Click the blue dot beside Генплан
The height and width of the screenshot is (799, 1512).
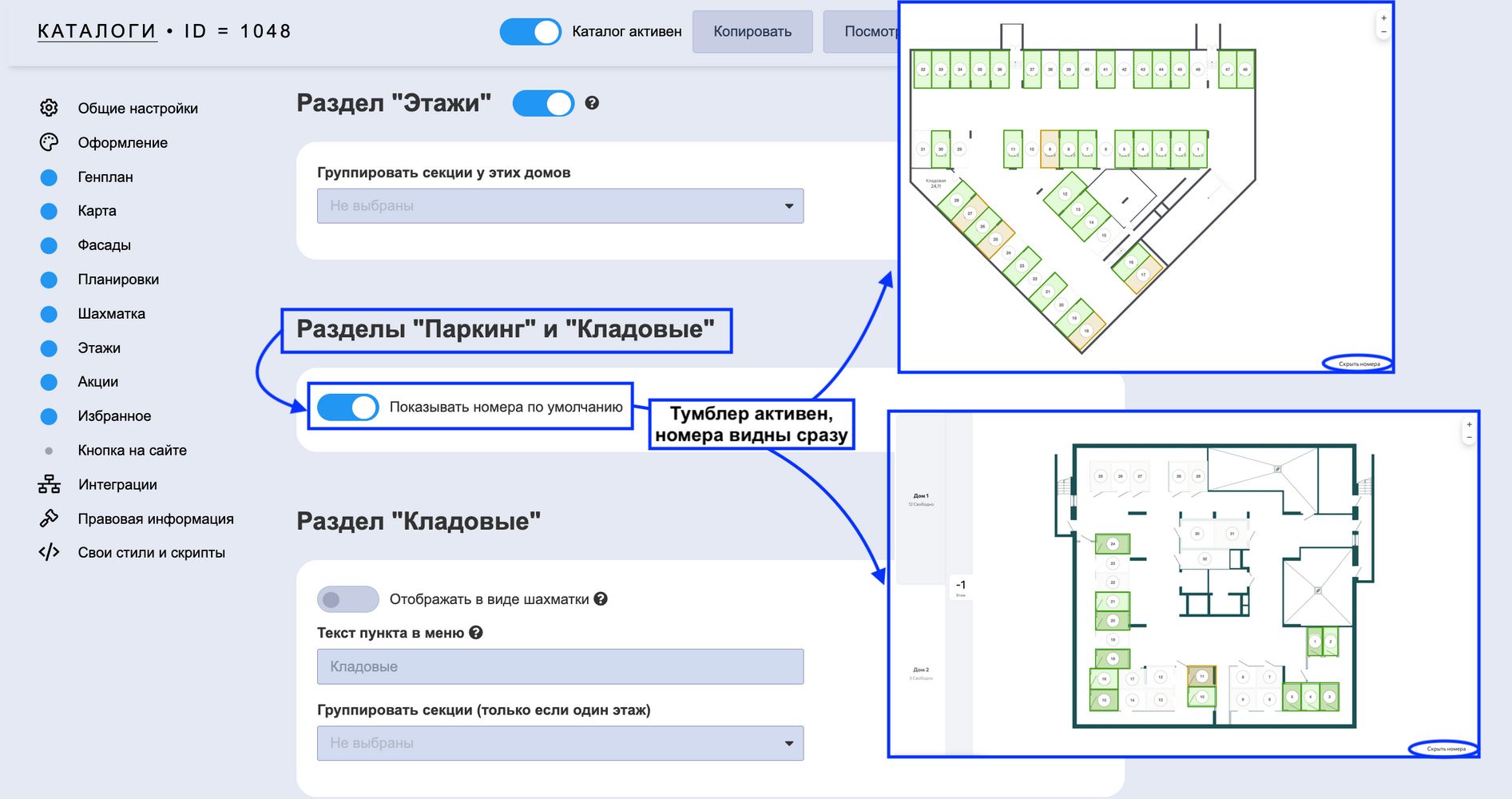point(49,177)
